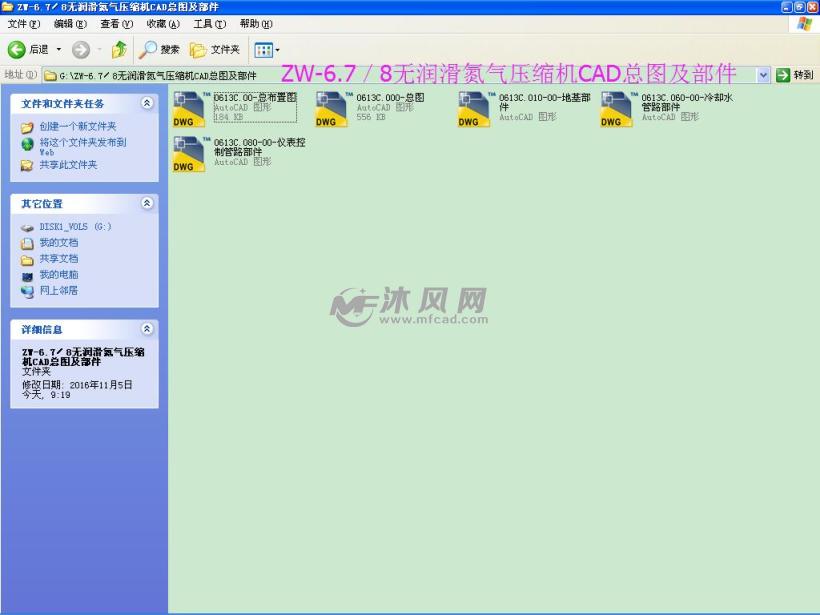Open 共享文档 from 其它位置
The width and height of the screenshot is (820, 615).
60,258
